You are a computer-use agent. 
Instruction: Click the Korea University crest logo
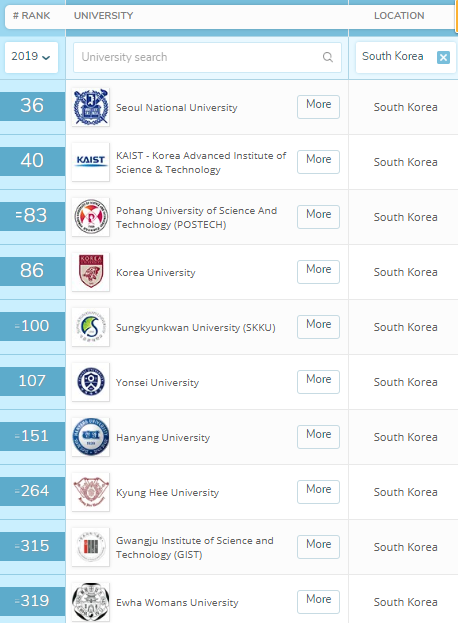coord(91,272)
